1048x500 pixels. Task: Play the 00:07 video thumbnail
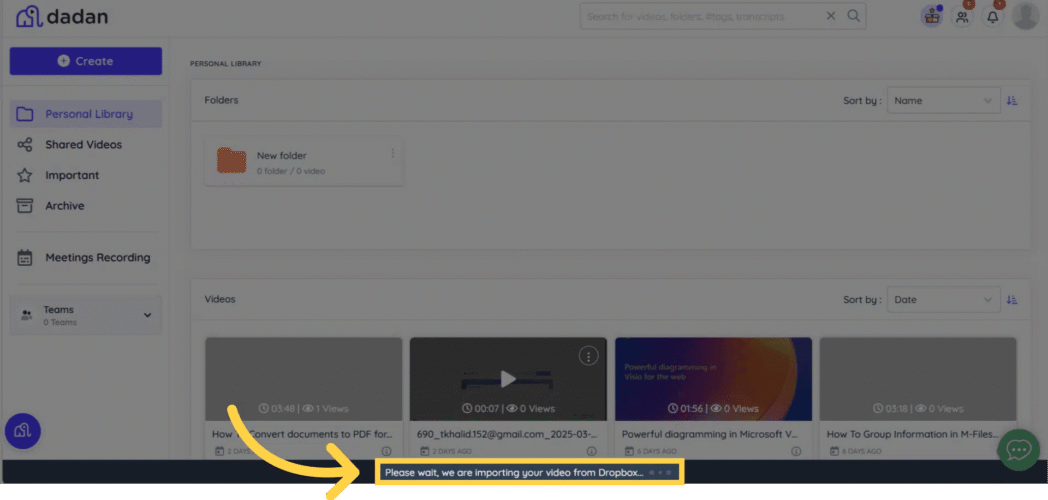point(508,379)
